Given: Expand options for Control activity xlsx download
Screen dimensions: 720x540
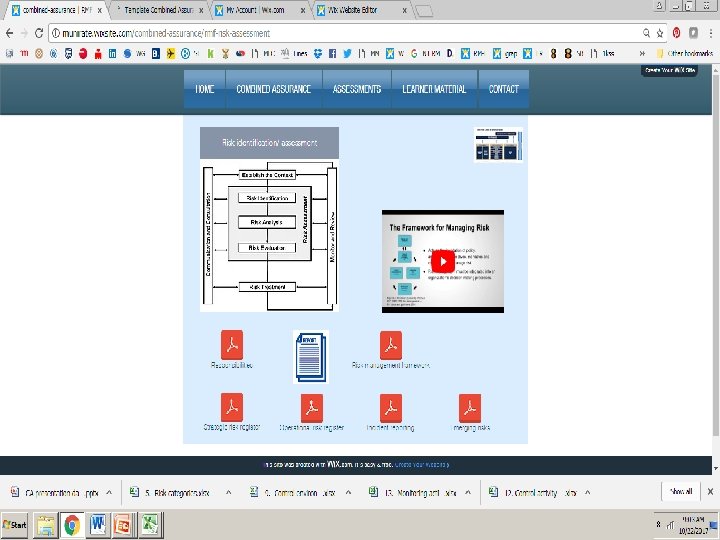Looking at the screenshot, I should [x=587, y=493].
